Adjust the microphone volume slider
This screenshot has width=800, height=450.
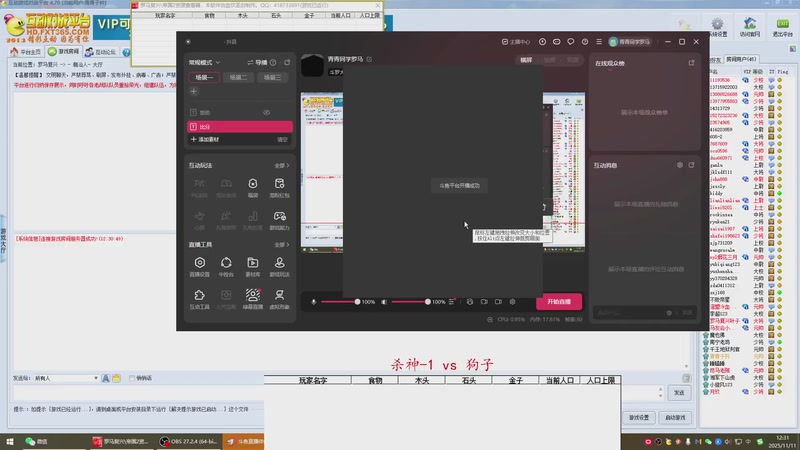click(x=339, y=302)
